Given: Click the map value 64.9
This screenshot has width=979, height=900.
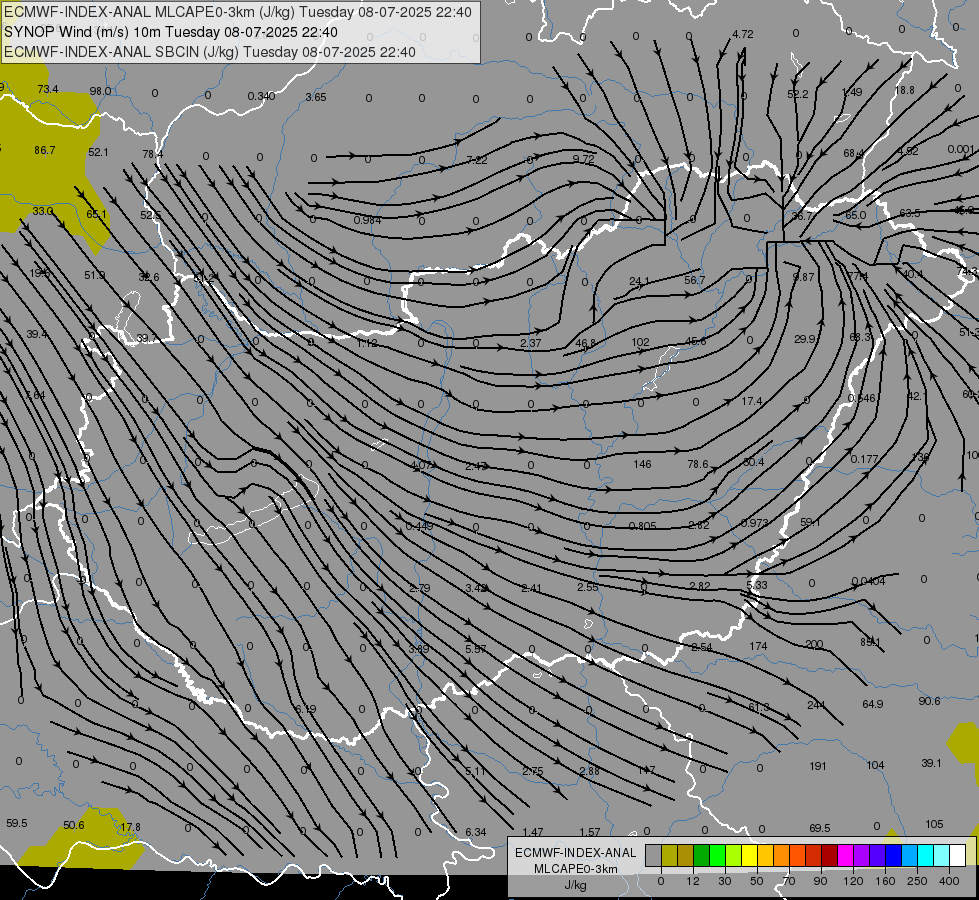Looking at the screenshot, I should click(872, 704).
